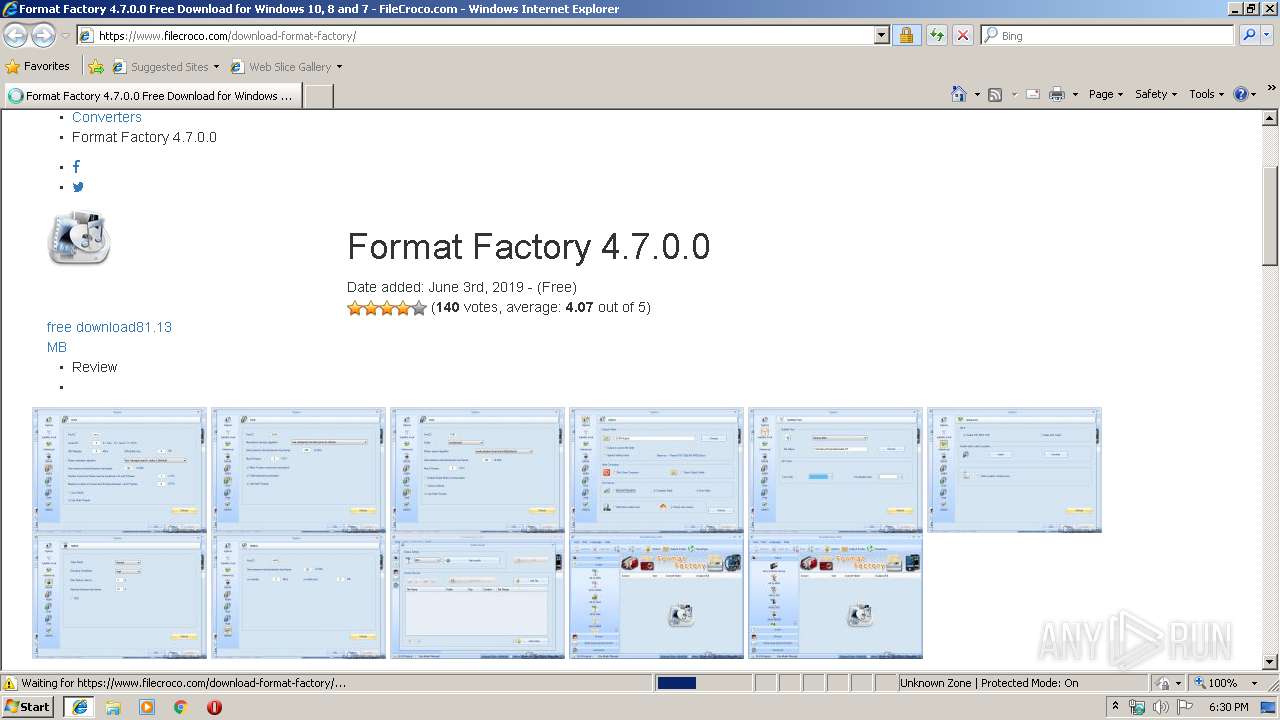
Task: Click the Read Mail icon
Action: 1032,94
